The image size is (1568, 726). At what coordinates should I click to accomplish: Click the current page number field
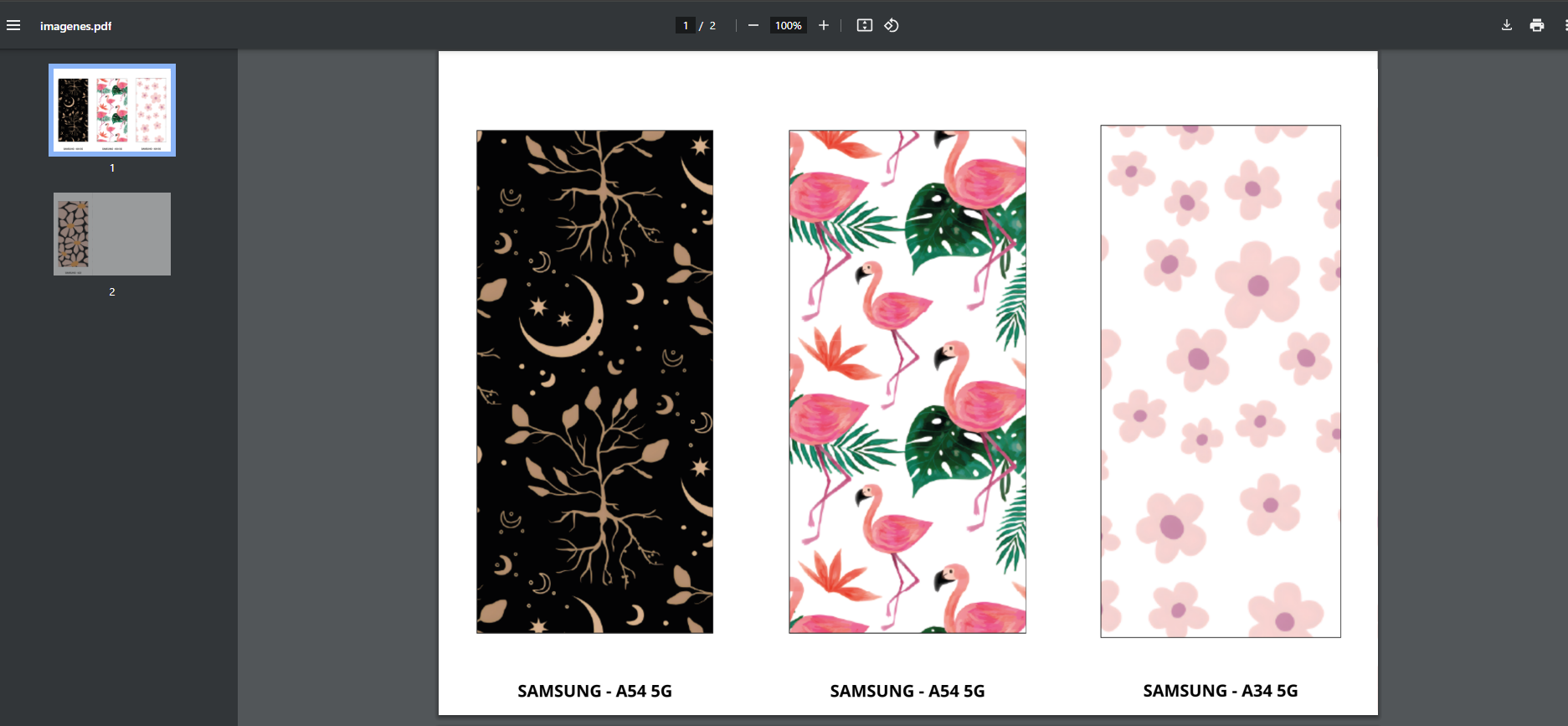(686, 25)
